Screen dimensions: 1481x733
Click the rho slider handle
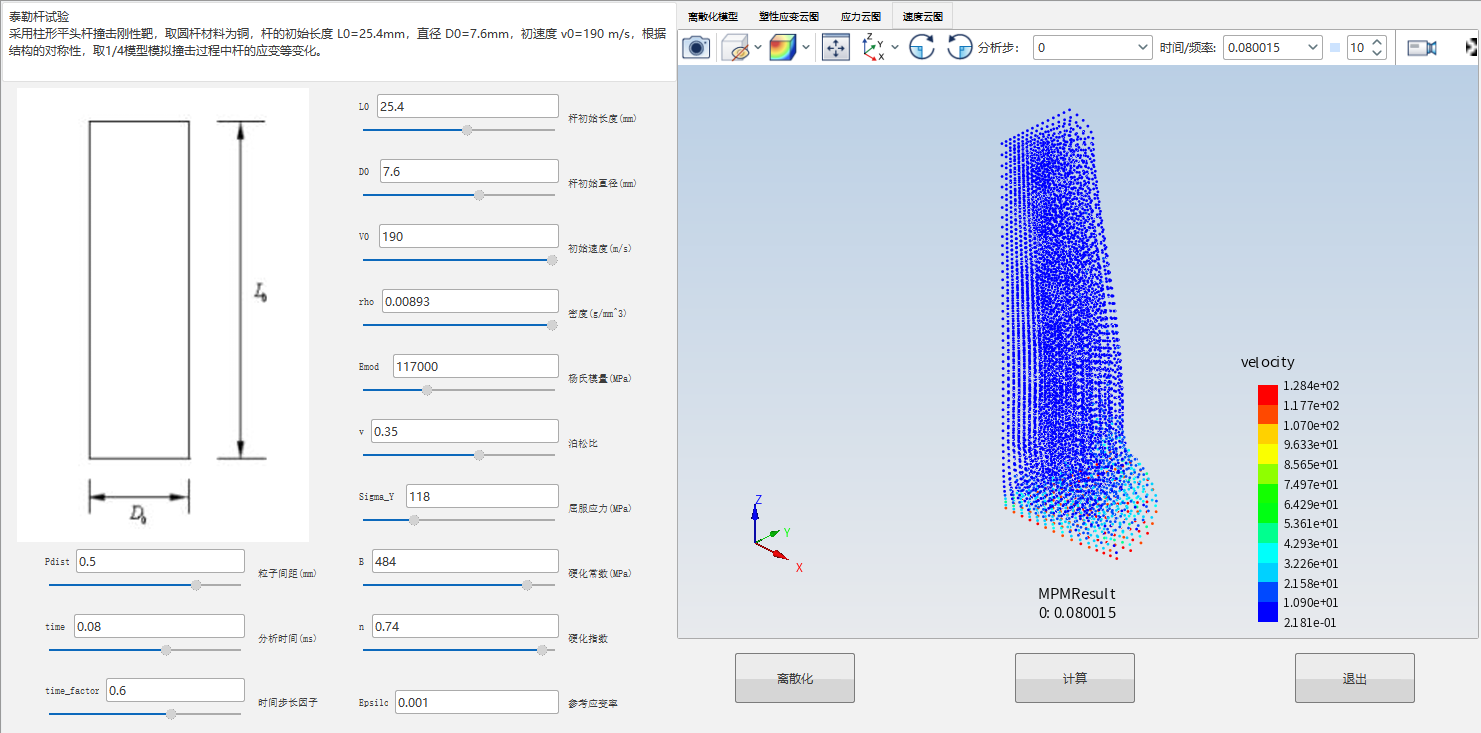click(551, 324)
